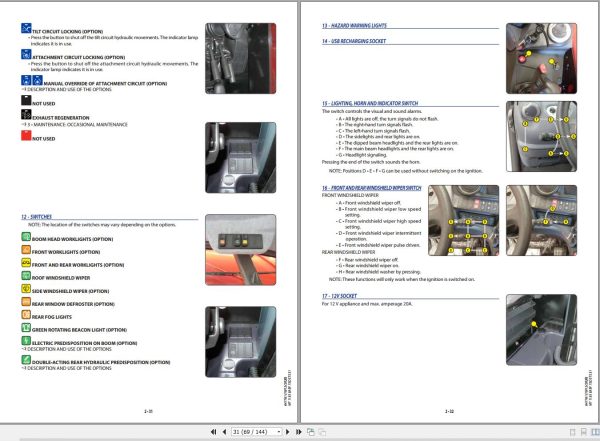
Task: Toggle two-page facing view
Action: pyautogui.click(x=595, y=432)
